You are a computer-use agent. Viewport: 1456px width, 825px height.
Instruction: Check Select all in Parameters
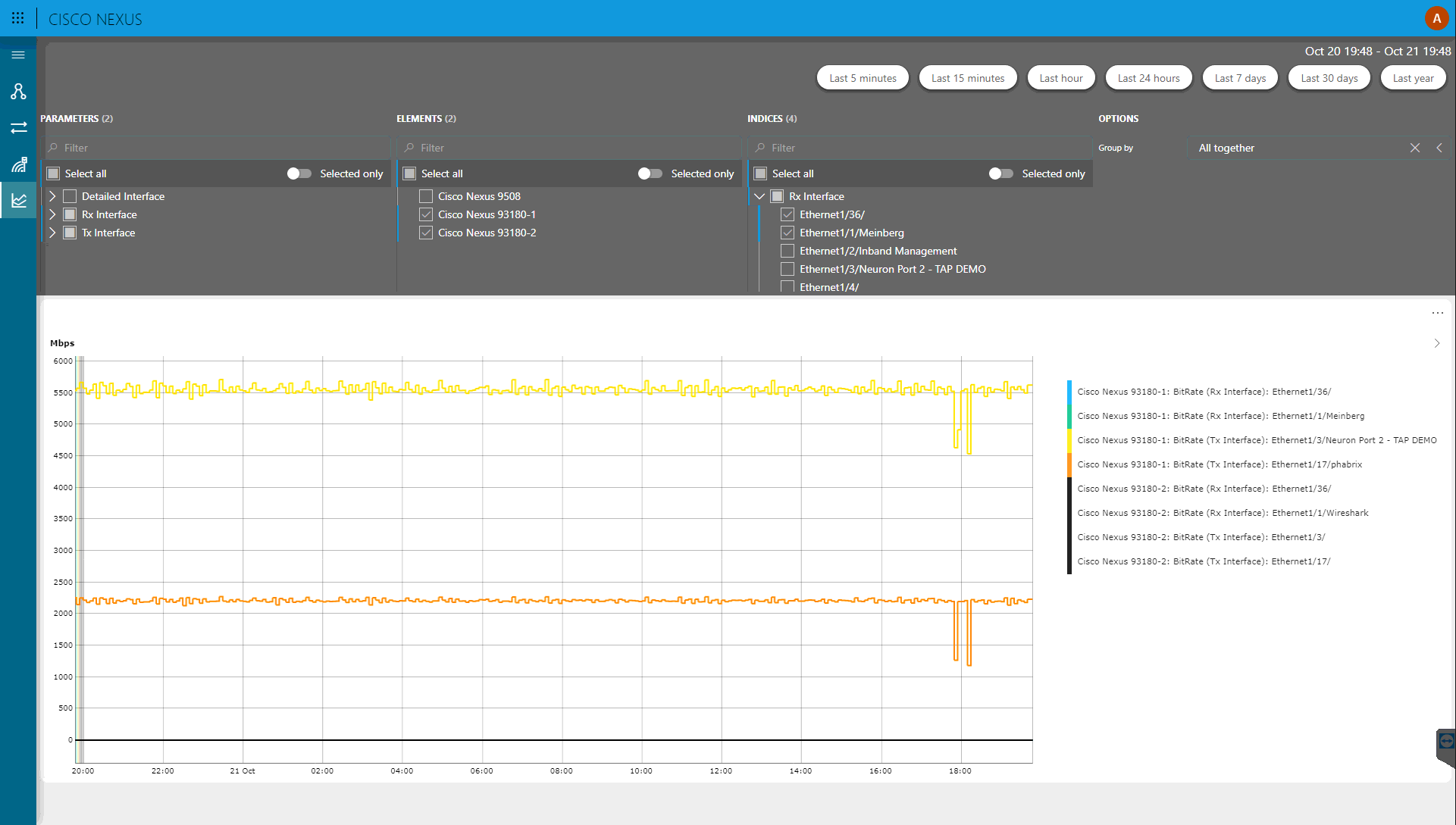click(53, 173)
